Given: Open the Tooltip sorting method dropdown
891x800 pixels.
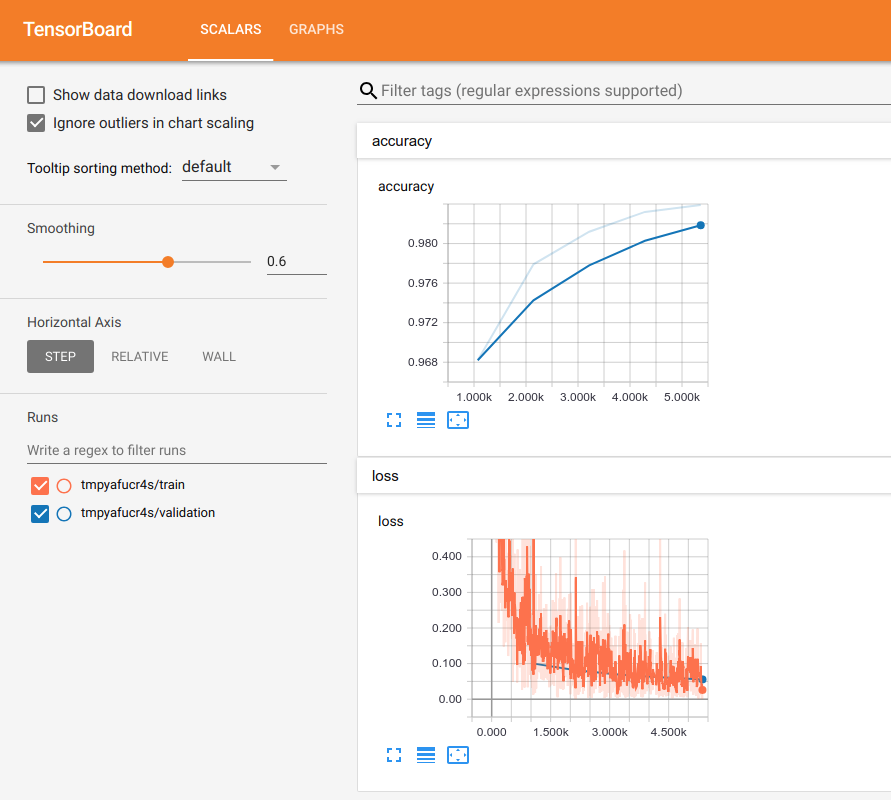Looking at the screenshot, I should (x=234, y=168).
